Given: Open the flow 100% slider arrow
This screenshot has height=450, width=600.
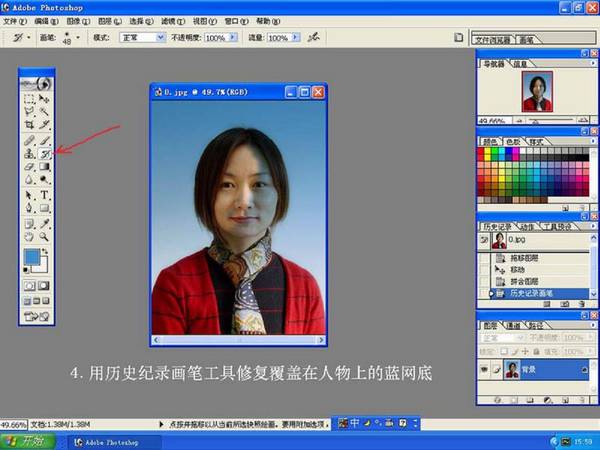Looking at the screenshot, I should point(295,37).
